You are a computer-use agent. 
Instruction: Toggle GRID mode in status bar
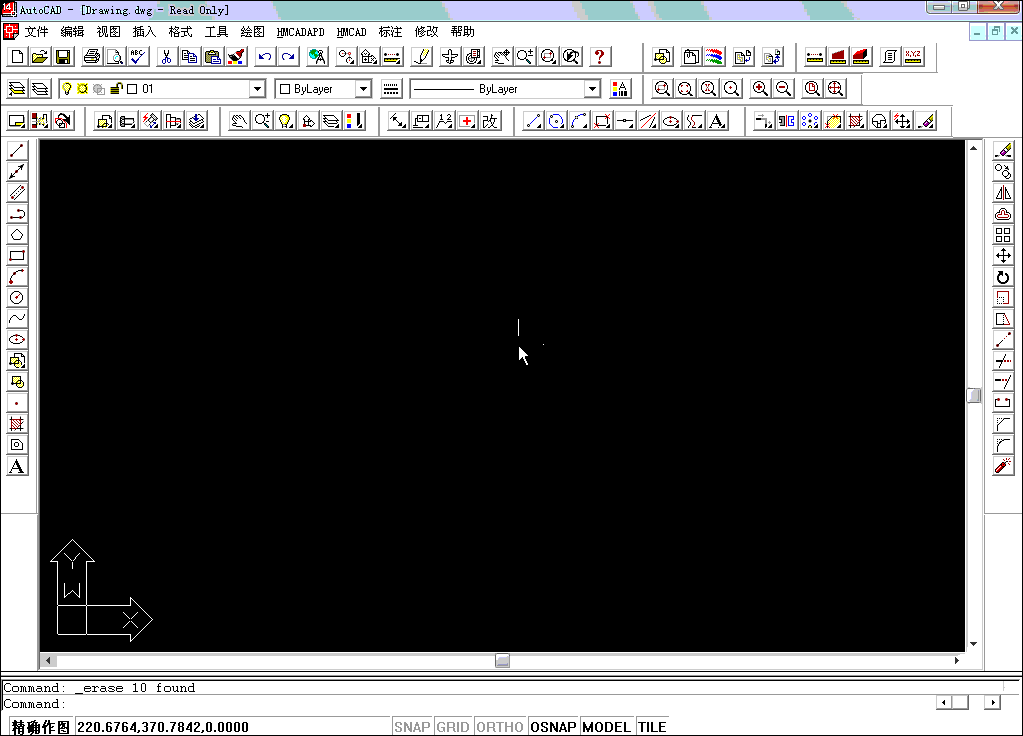click(453, 727)
